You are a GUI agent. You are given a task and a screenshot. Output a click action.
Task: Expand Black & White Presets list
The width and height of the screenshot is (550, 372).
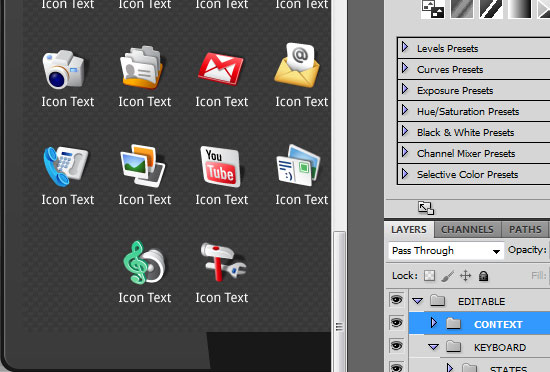pyautogui.click(x=405, y=131)
